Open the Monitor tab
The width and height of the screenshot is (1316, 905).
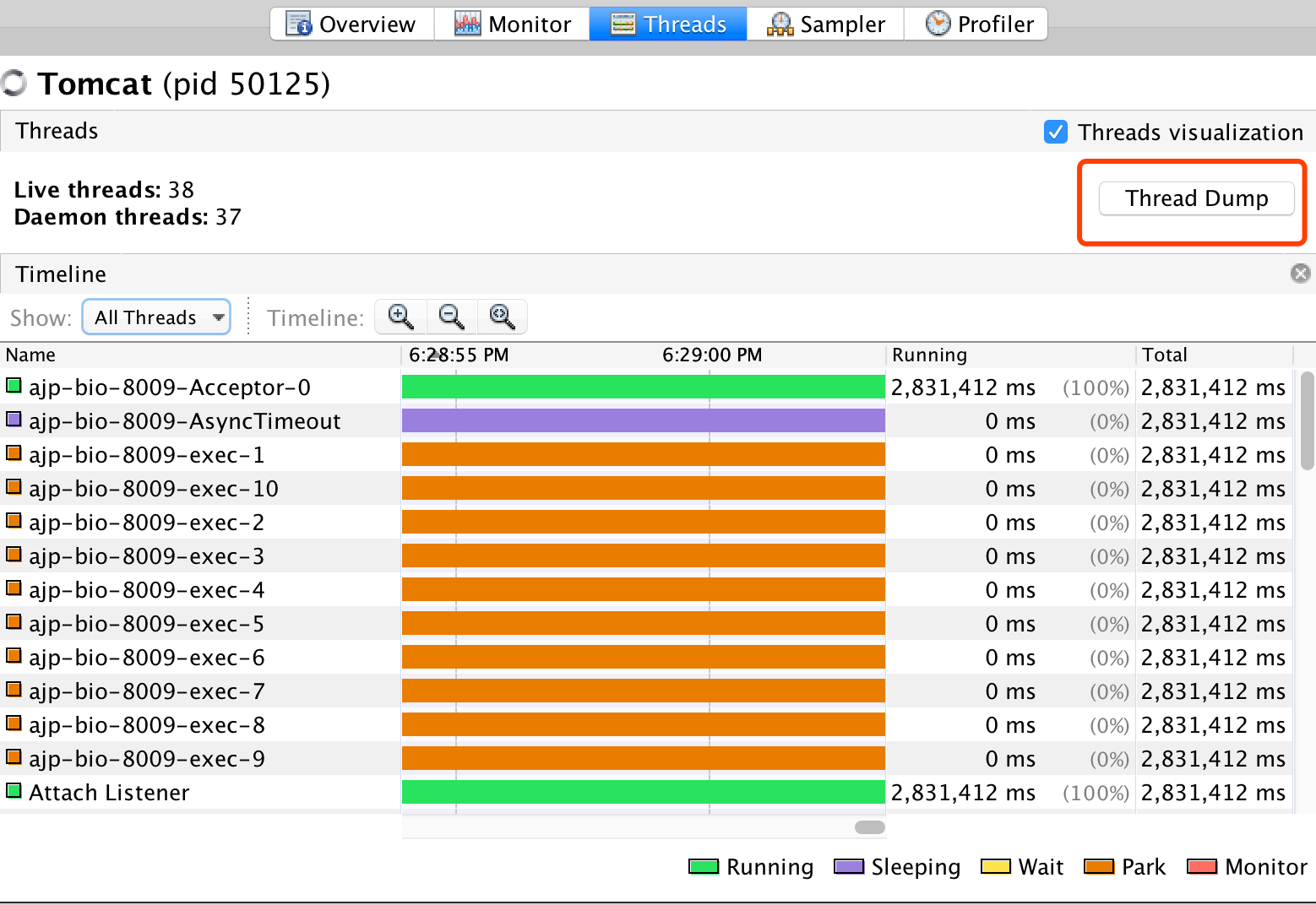click(512, 24)
